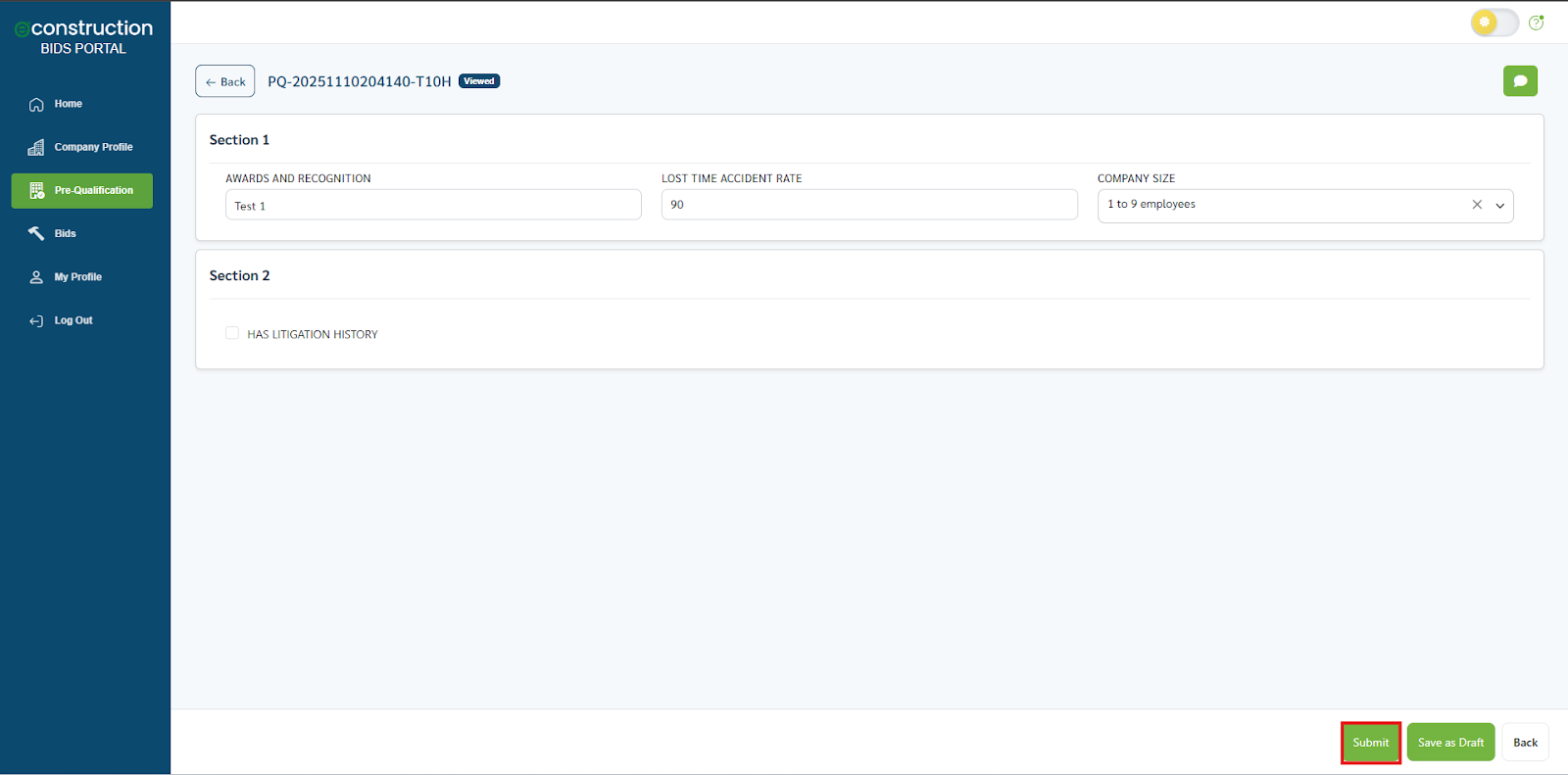Expand the Company Size dropdown arrow
This screenshot has height=775, width=1568.
[x=1499, y=206]
